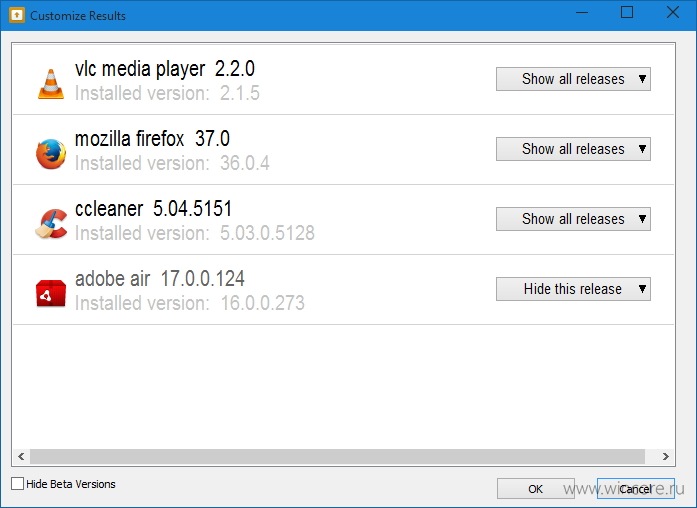Click the Customize Results title bar app icon
This screenshot has width=697, height=508.
(17, 15)
